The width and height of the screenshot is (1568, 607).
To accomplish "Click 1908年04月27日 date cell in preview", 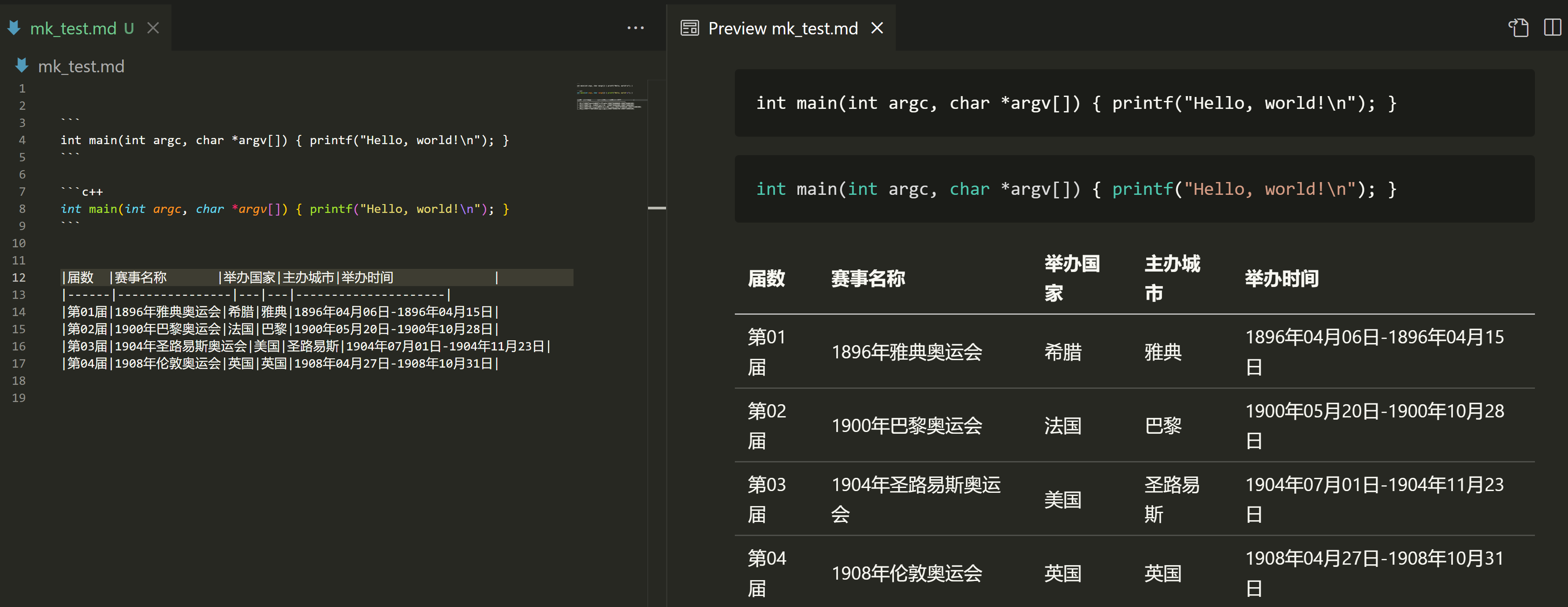I will point(1374,573).
